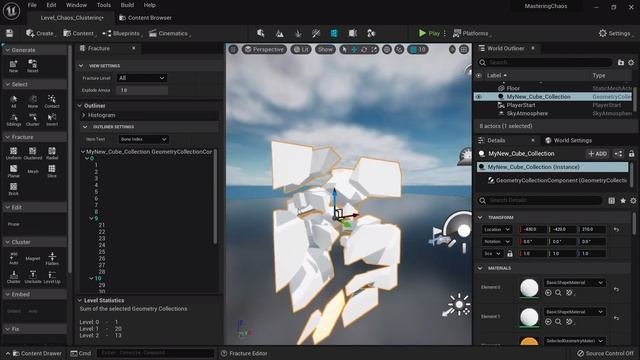Collapse the Transform section in Details
The height and width of the screenshot is (360, 640).
(480, 218)
